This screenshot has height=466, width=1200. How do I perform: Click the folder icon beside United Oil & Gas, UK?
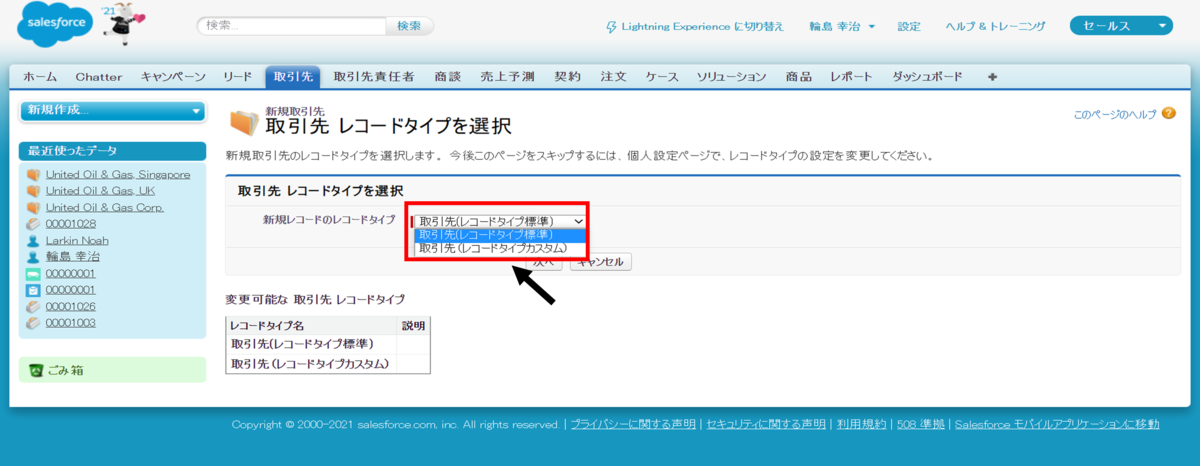coord(33,191)
